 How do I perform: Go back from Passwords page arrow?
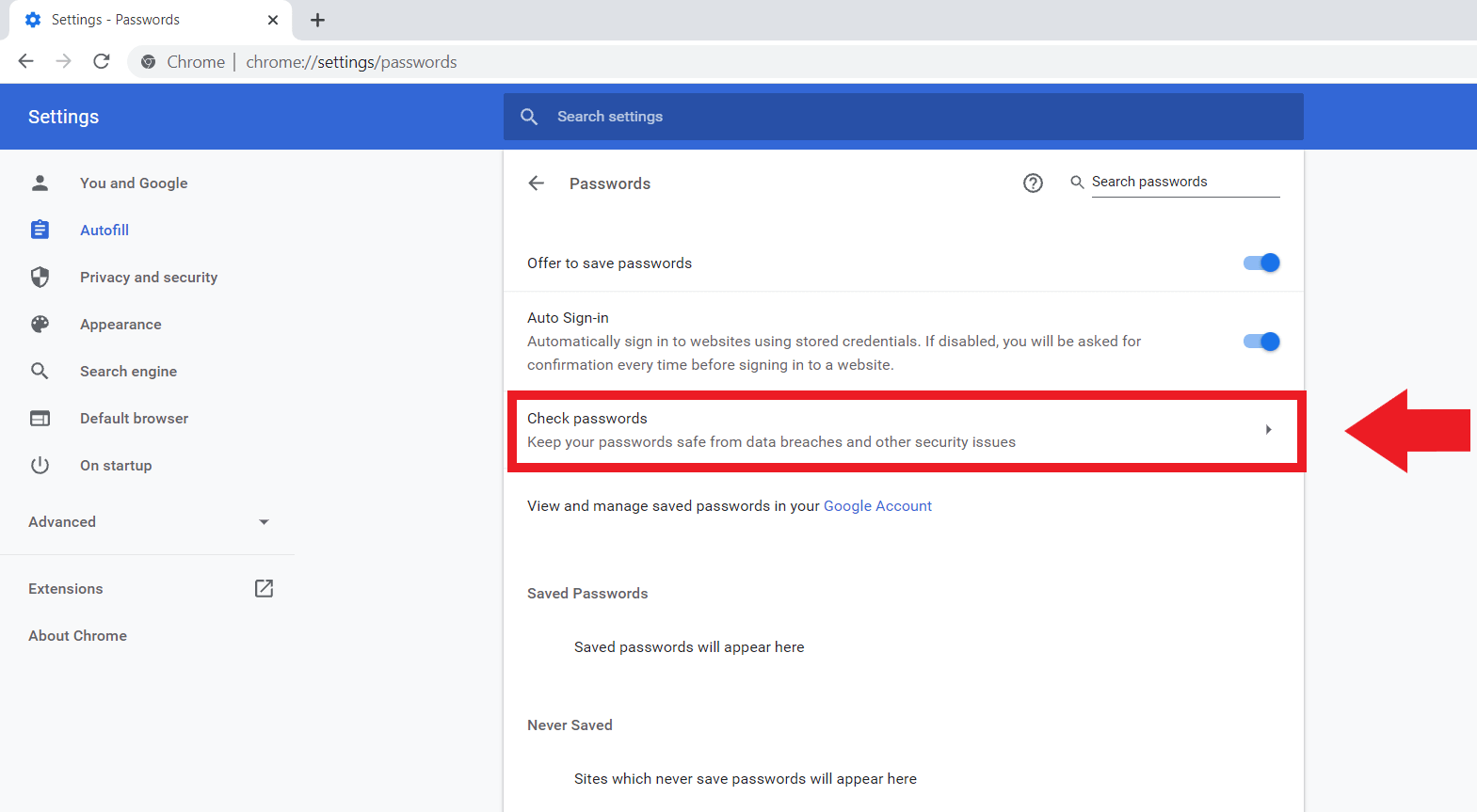tap(537, 183)
